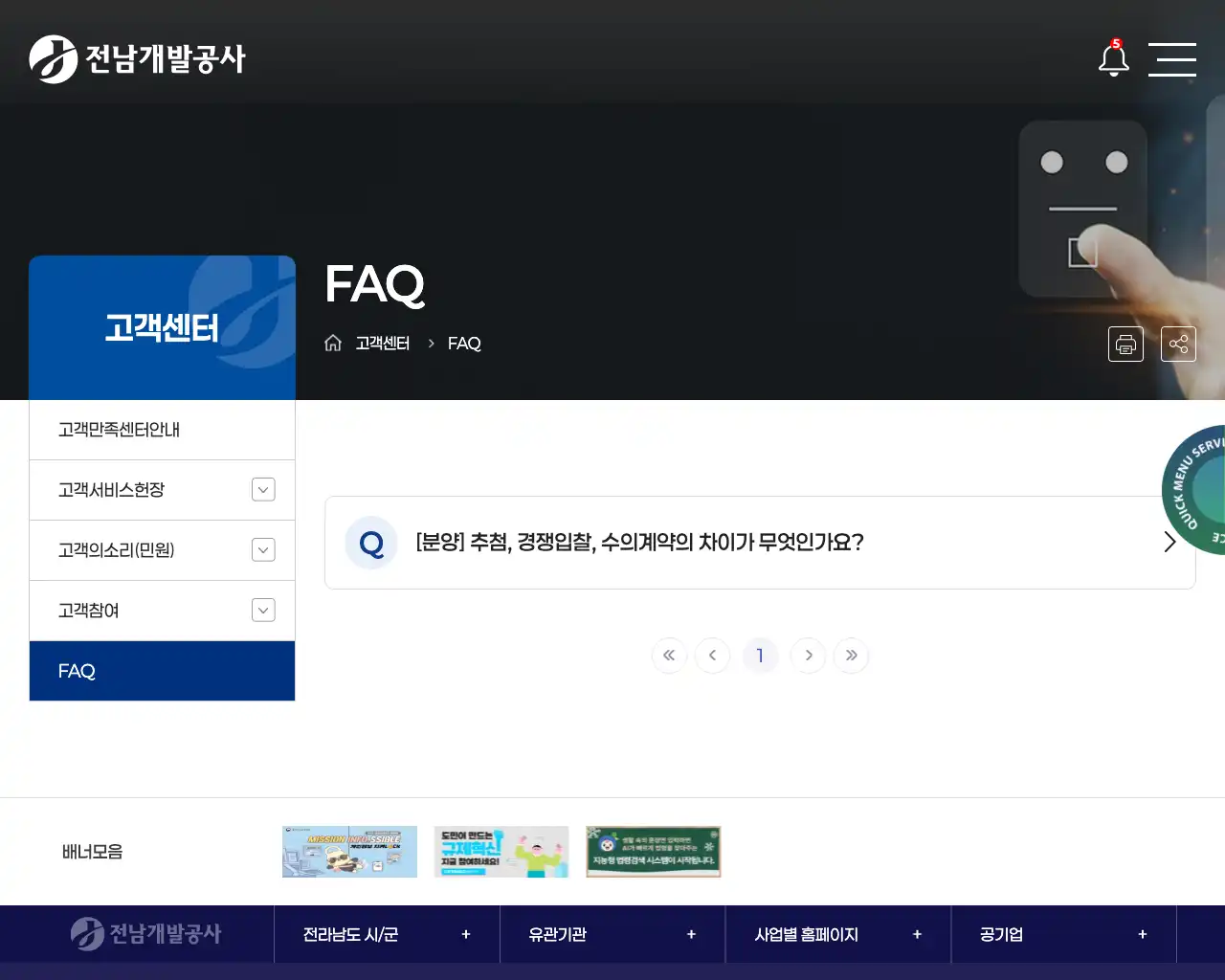This screenshot has width=1225, height=980.
Task: Open 고객만족센터안내 menu item
Action: tap(162, 430)
